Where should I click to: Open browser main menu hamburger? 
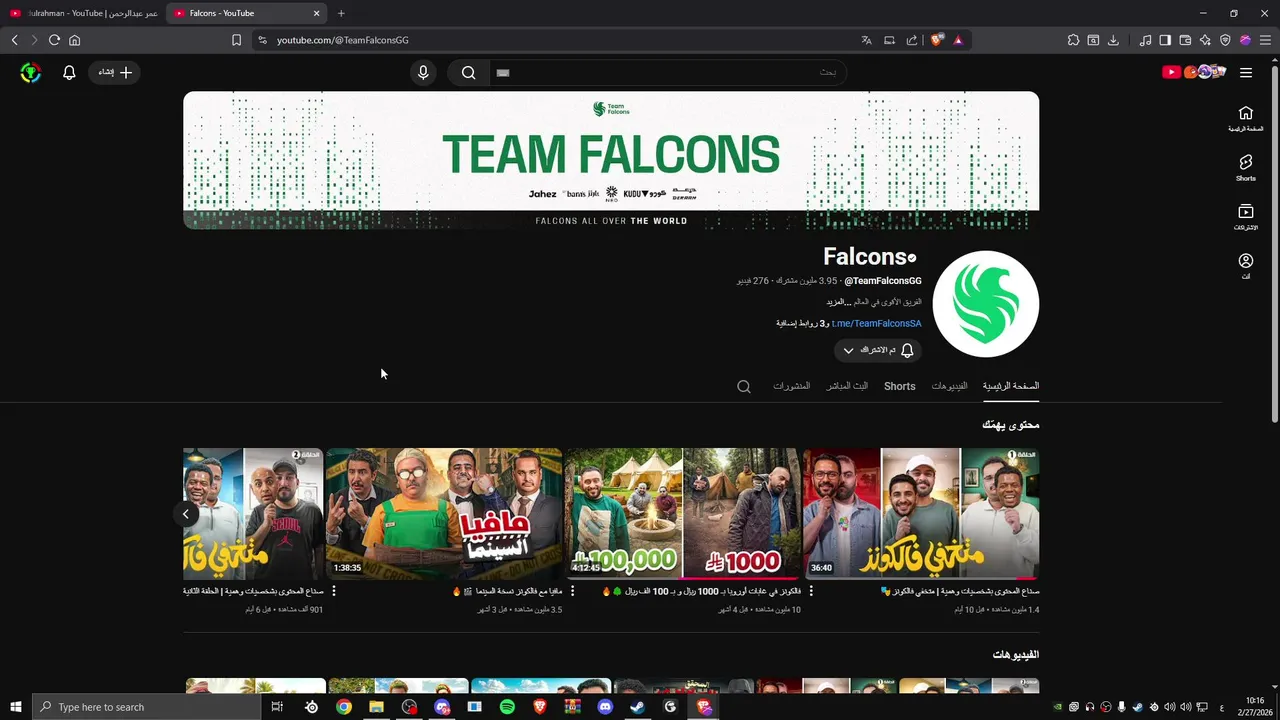point(1265,40)
